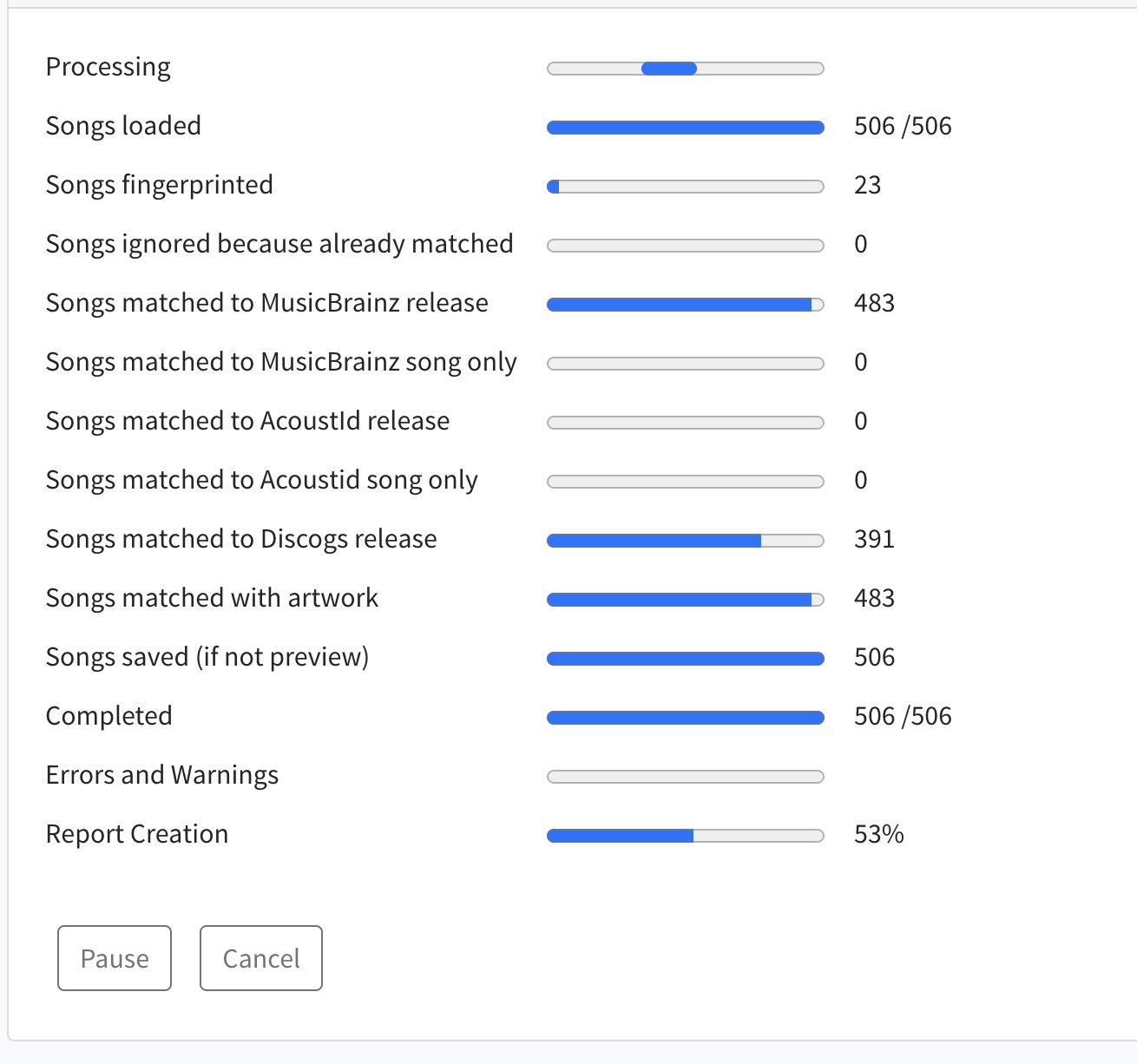The height and width of the screenshot is (1064, 1137).
Task: Click the AcoustId release progress bar
Action: [x=686, y=423]
